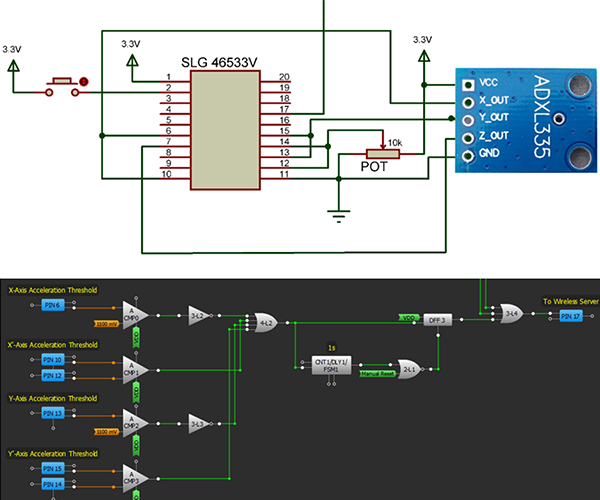
Task: Click the Y-Axis Acceleration Threshold label
Action: tap(52, 399)
